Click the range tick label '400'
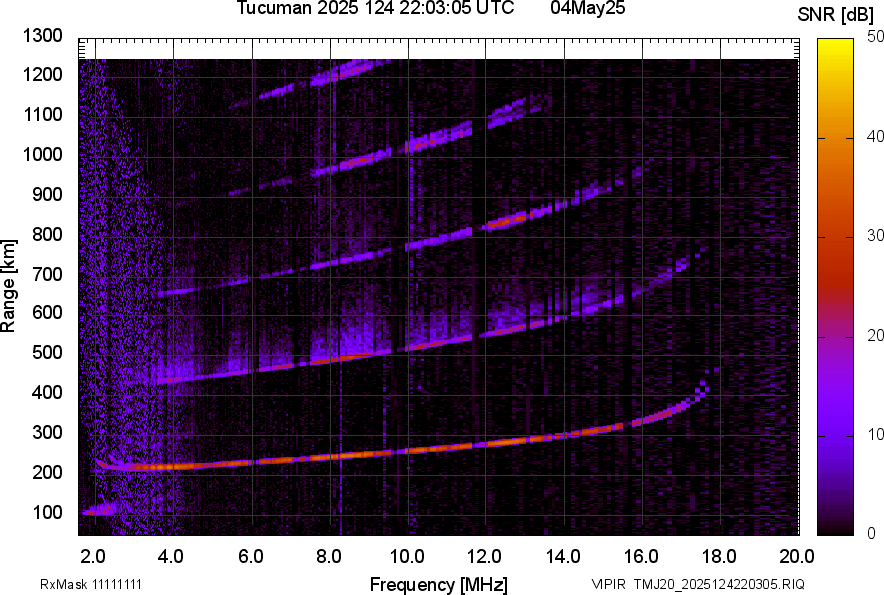This screenshot has width=884, height=595. point(47,392)
